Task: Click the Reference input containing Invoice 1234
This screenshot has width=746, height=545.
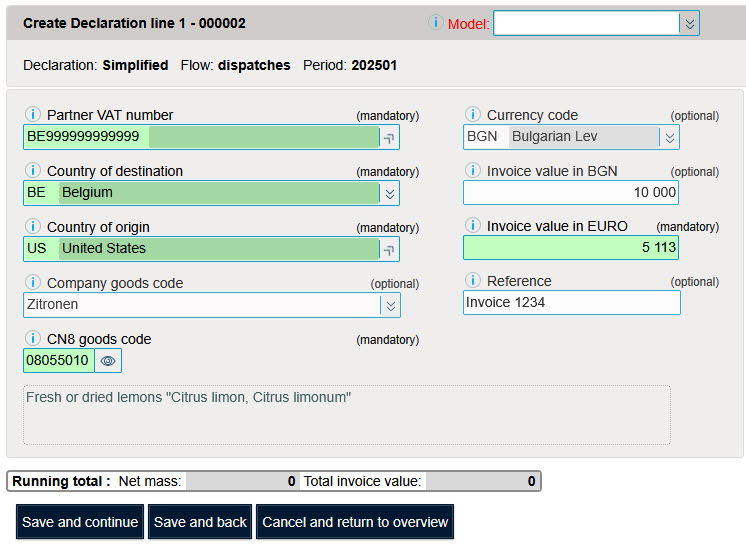Action: coord(570,302)
